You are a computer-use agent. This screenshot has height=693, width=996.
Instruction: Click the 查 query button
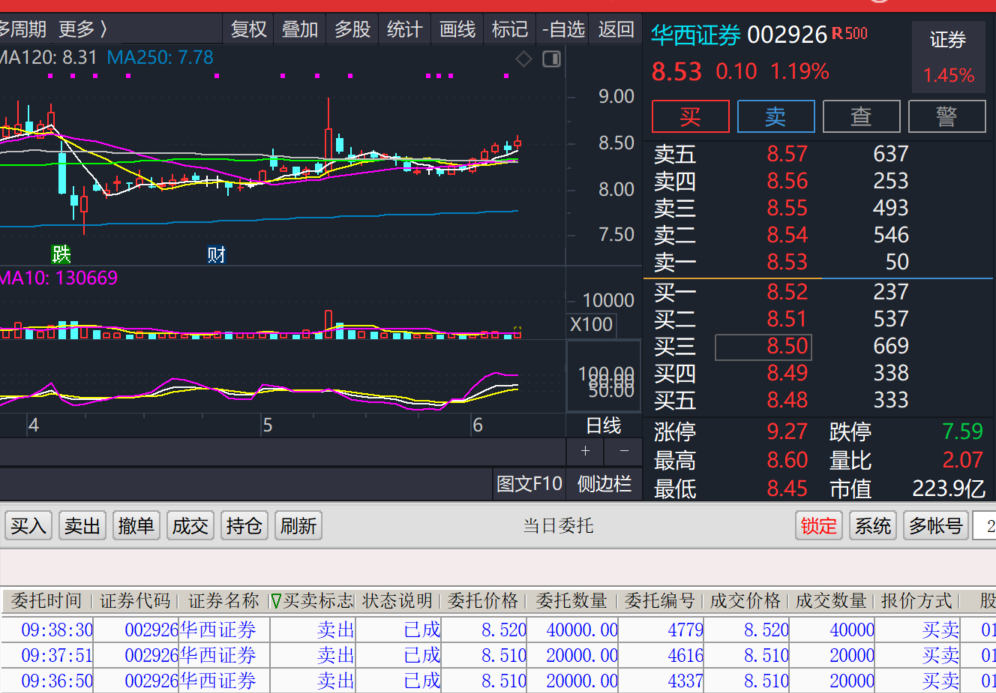pyautogui.click(x=861, y=117)
